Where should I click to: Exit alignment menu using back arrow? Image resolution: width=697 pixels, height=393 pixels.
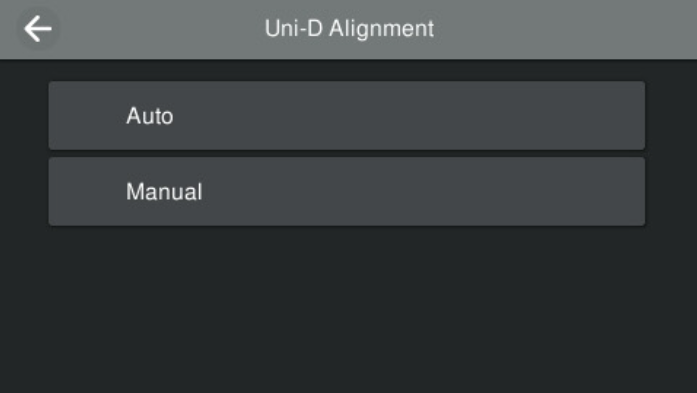click(38, 29)
